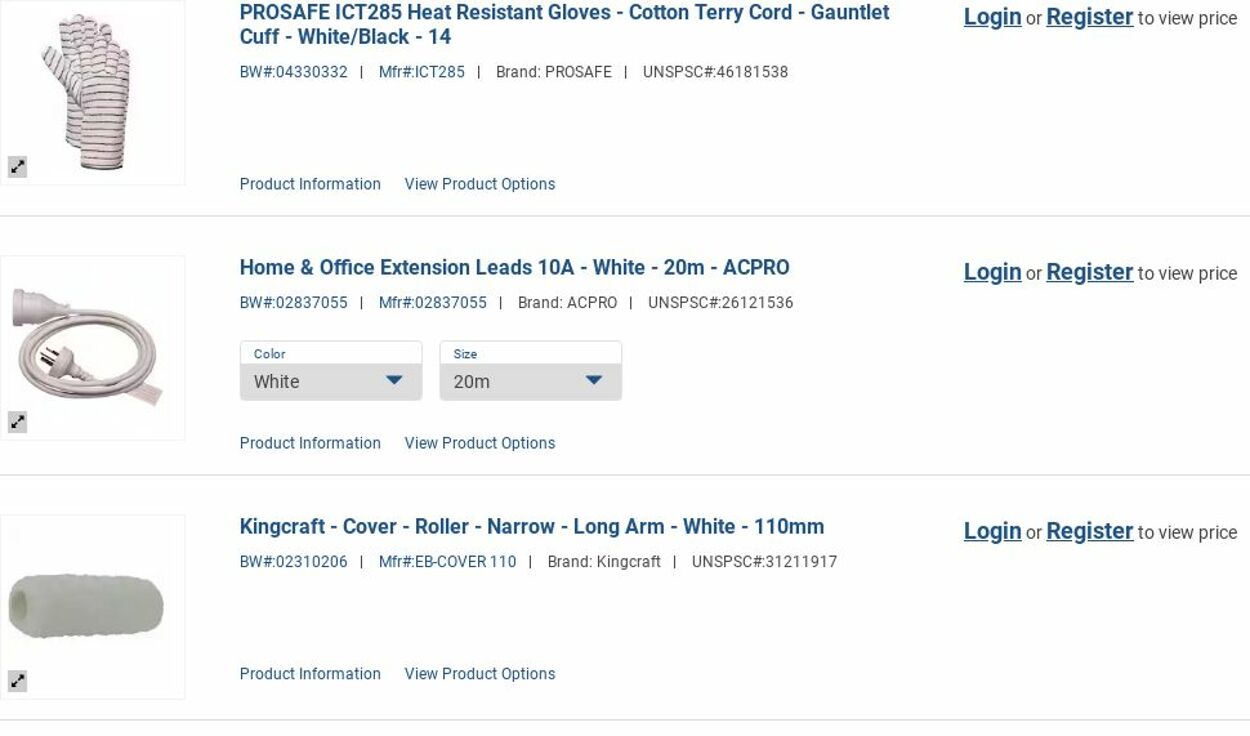View Product Options for PROSAFE gloves

click(479, 184)
